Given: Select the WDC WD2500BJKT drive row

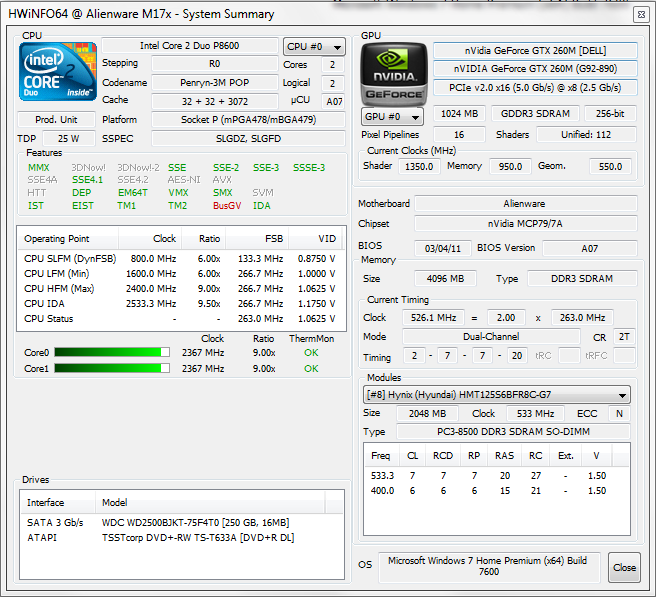Looking at the screenshot, I should pyautogui.click(x=182, y=523).
